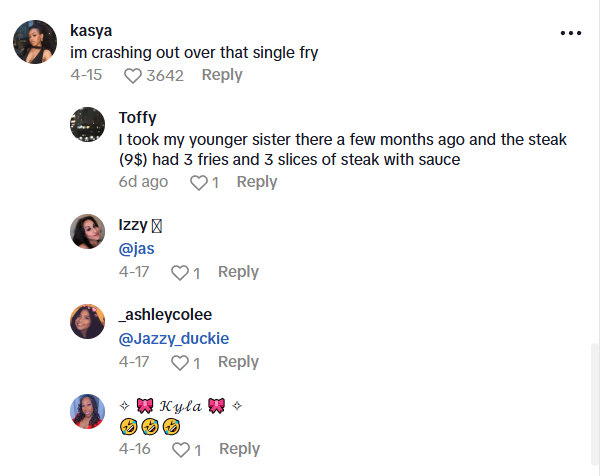The width and height of the screenshot is (604, 476).
Task: Open _ashleycolee's profile avatar
Action: 88,322
